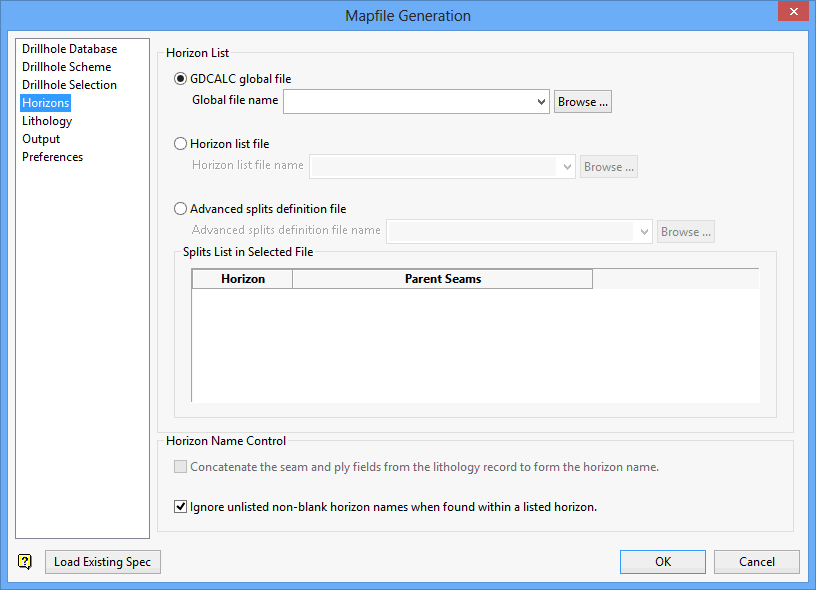Navigate to the Output section

pos(41,139)
